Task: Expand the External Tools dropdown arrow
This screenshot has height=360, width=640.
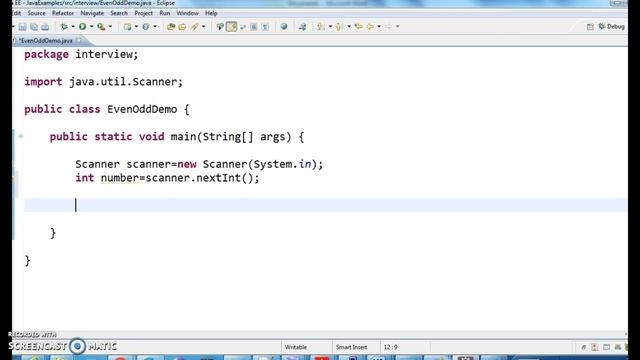Action: click(x=110, y=27)
